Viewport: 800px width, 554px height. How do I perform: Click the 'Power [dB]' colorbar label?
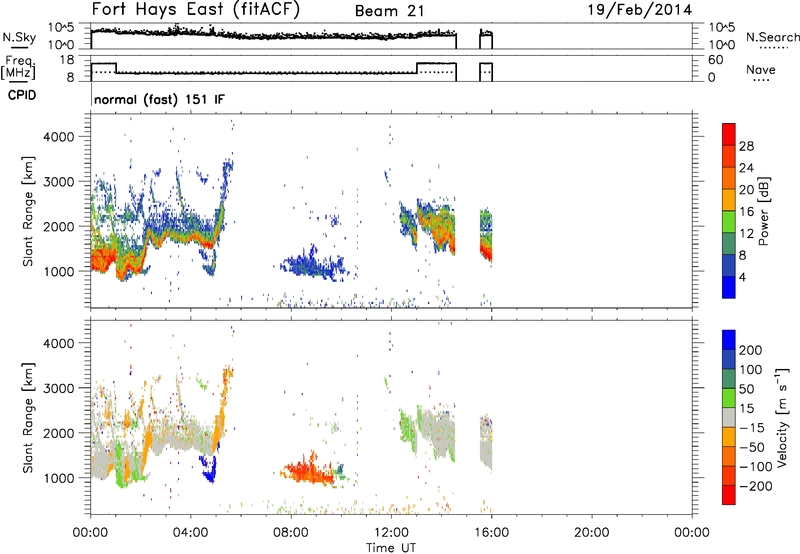click(763, 211)
